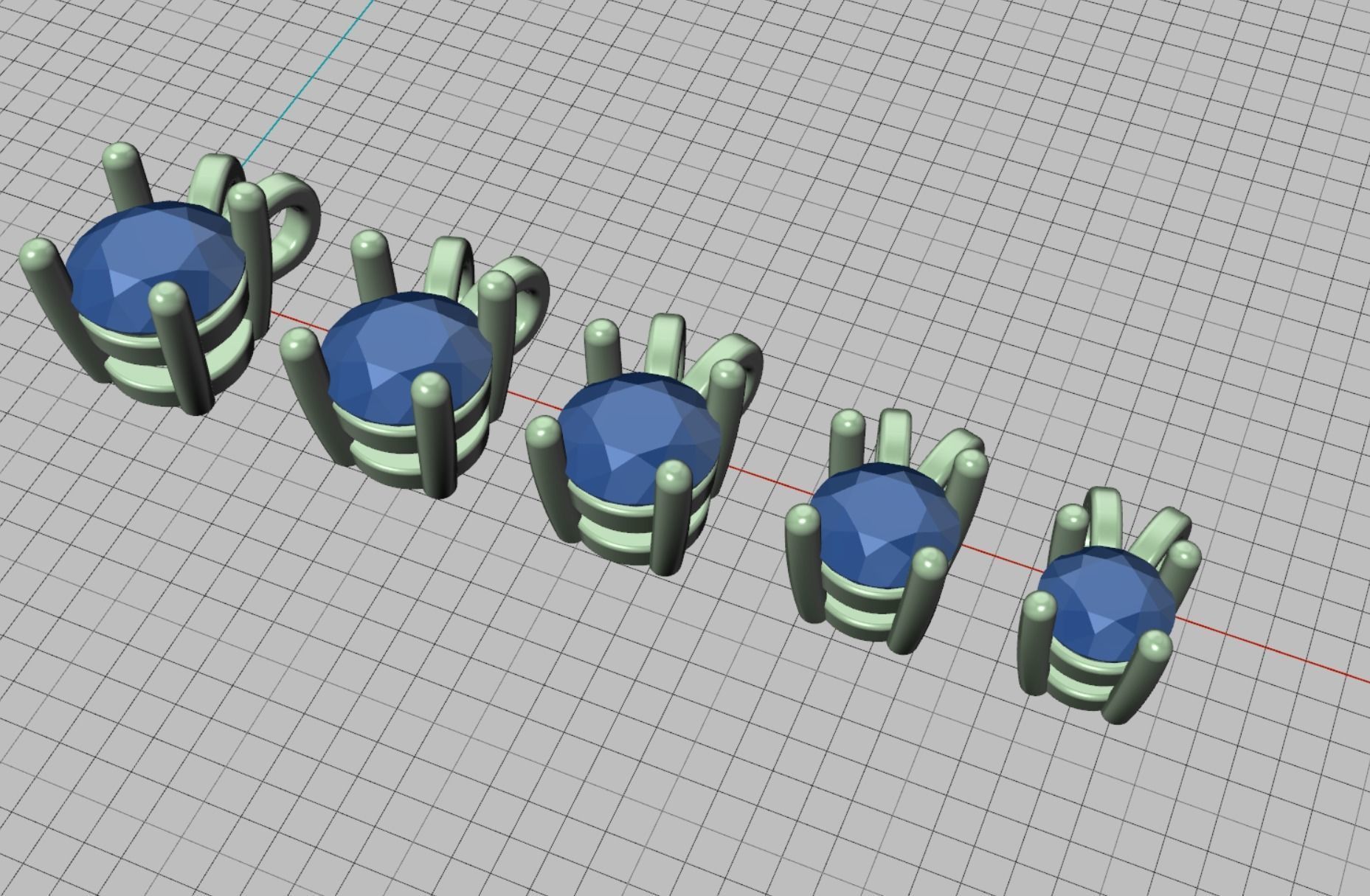This screenshot has width=1370, height=896.
Task: Select the gemstone of the second pendant from left
Action: [407, 358]
